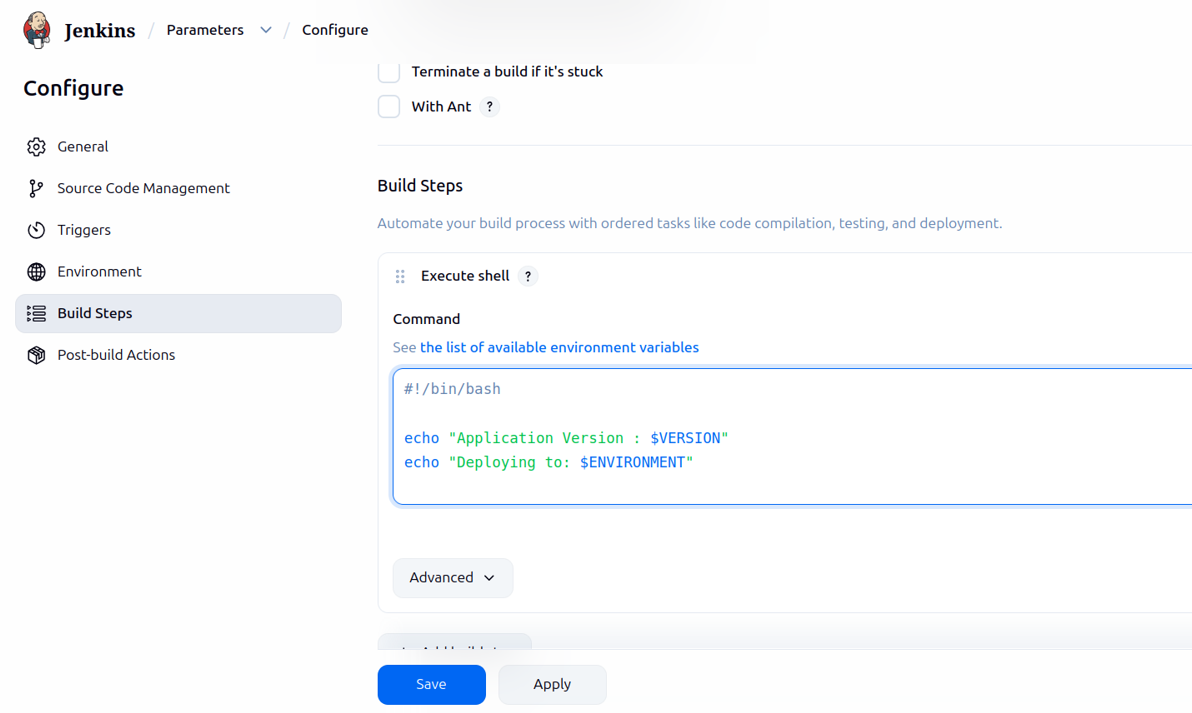Navigate to Post-build Actions section
1192x713 pixels.
pos(116,354)
